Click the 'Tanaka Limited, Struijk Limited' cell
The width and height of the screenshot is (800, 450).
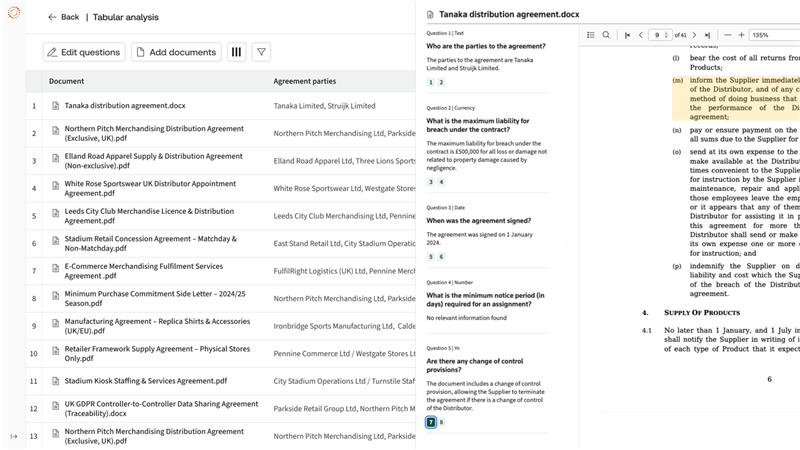[324, 106]
